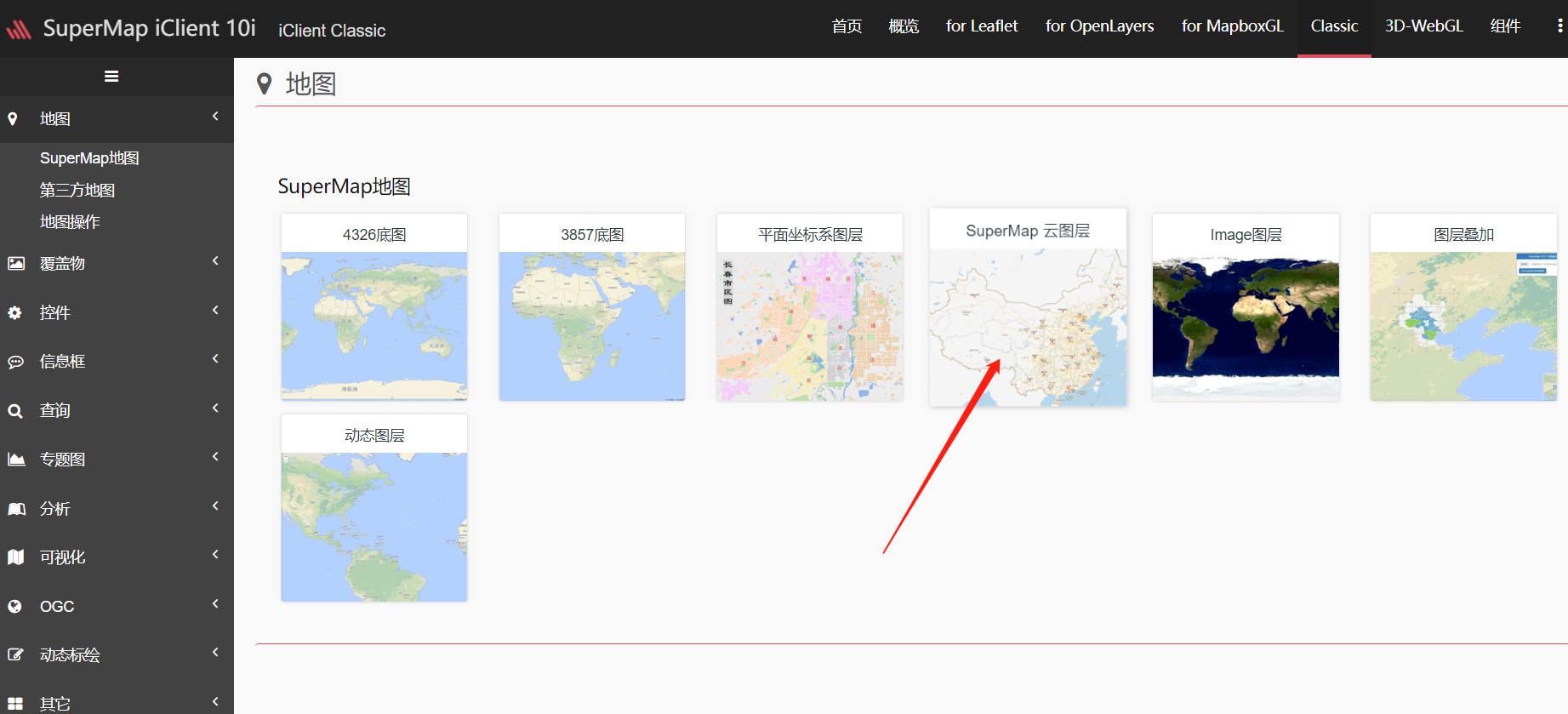The image size is (1568, 714).
Task: Click the SuperMap地图 section heading
Action: (345, 186)
